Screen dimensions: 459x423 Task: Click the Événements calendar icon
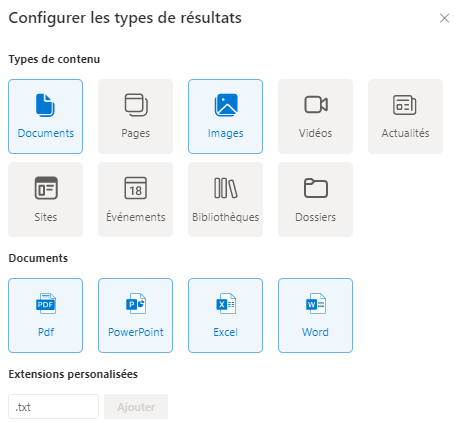(x=136, y=188)
